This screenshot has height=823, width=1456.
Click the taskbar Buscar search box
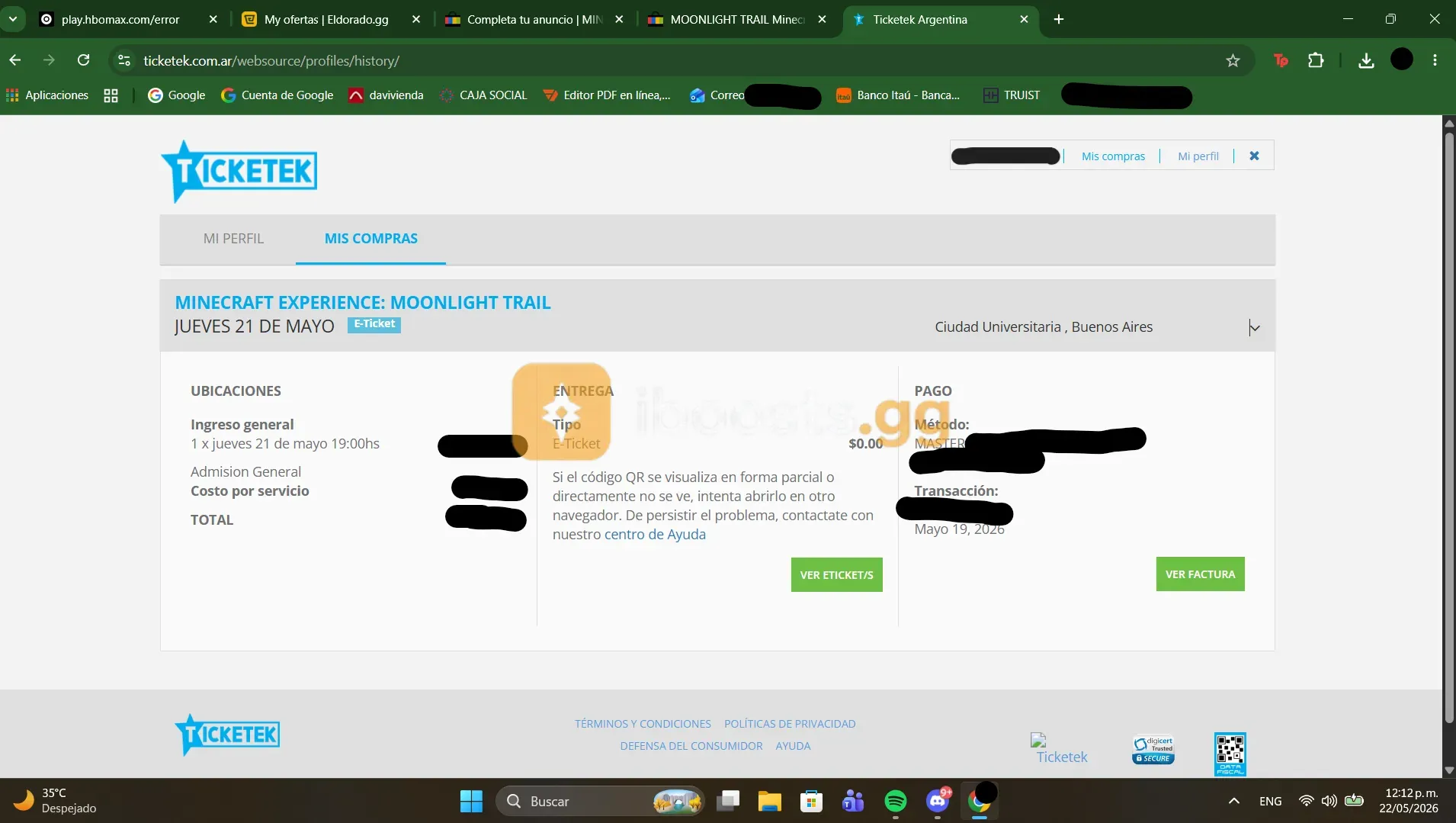601,801
